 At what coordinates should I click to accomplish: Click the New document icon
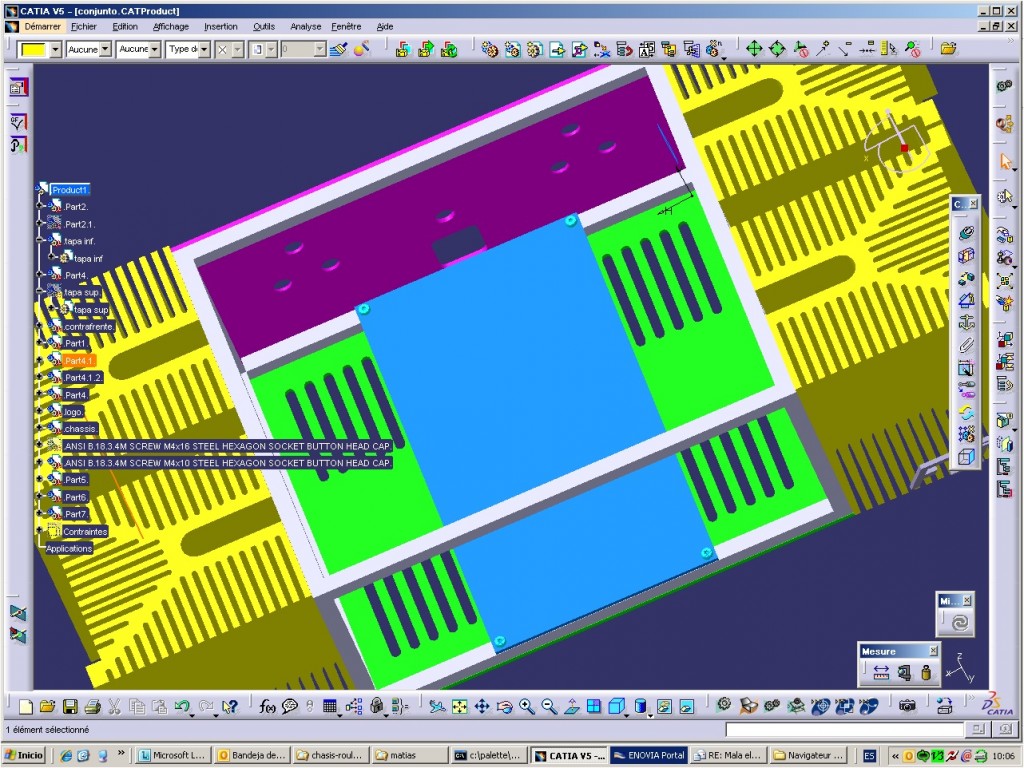25,706
